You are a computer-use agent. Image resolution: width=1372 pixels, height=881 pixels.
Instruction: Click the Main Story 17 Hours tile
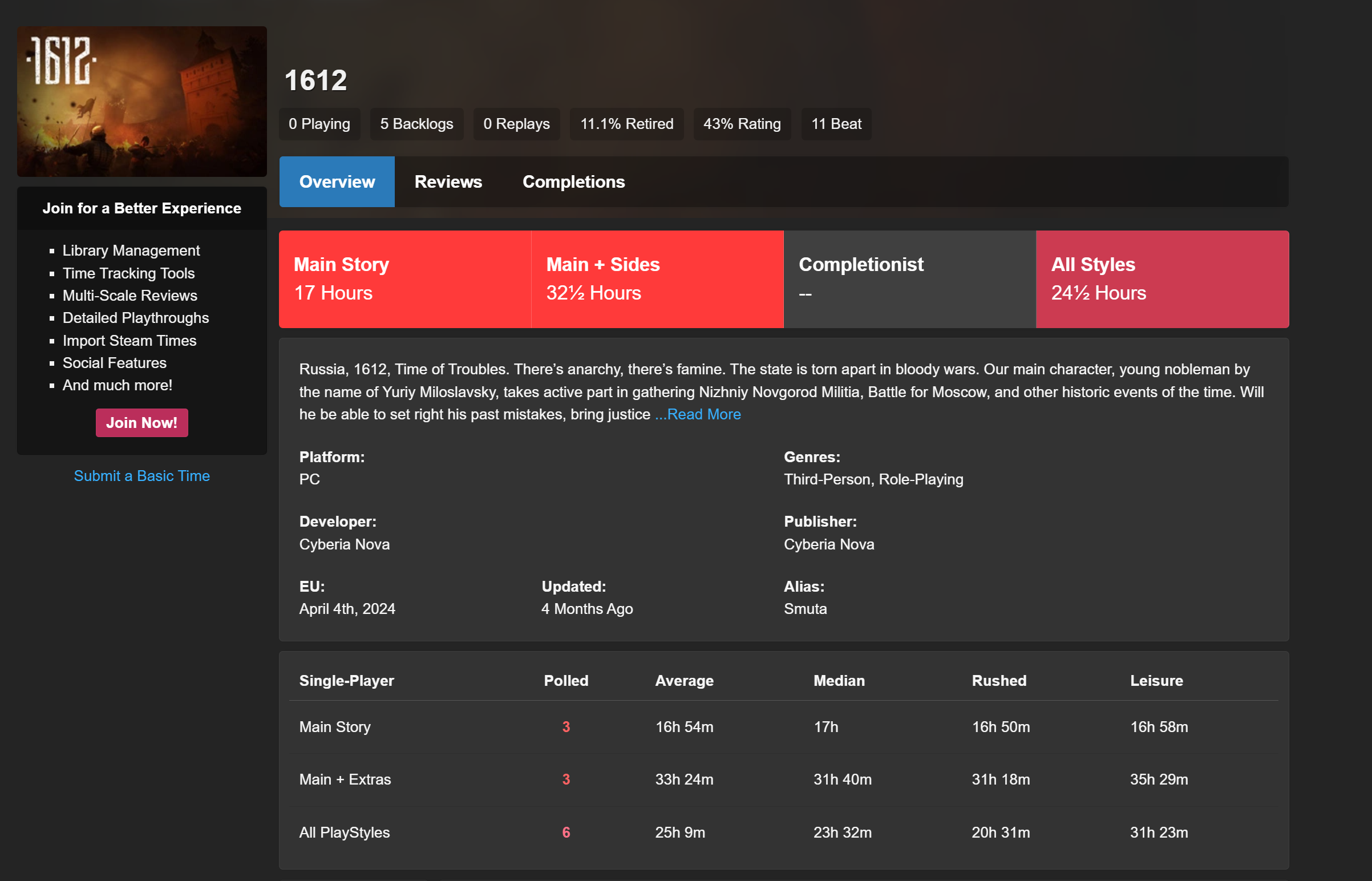(x=405, y=279)
